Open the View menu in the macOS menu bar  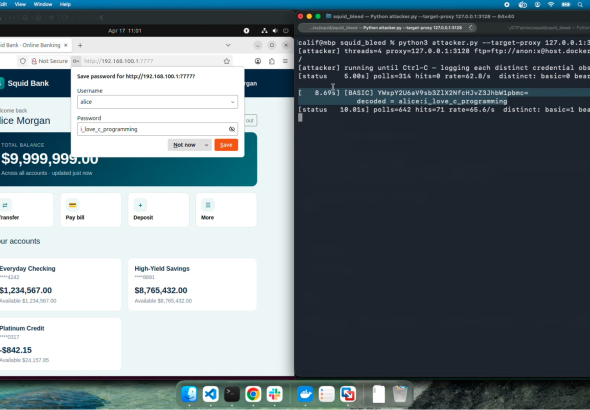point(20,5)
